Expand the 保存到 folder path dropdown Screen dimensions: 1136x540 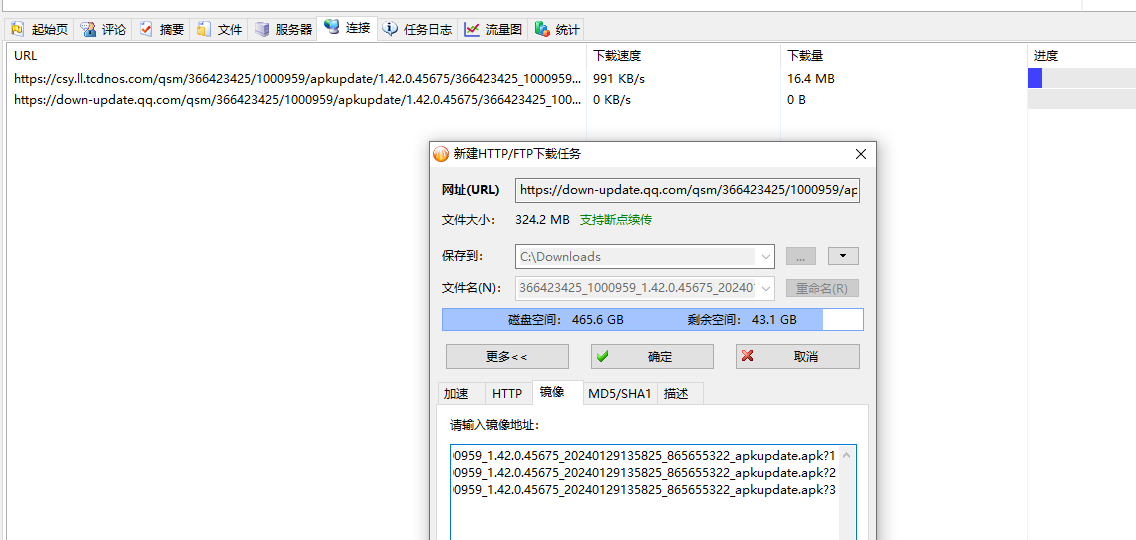point(766,257)
